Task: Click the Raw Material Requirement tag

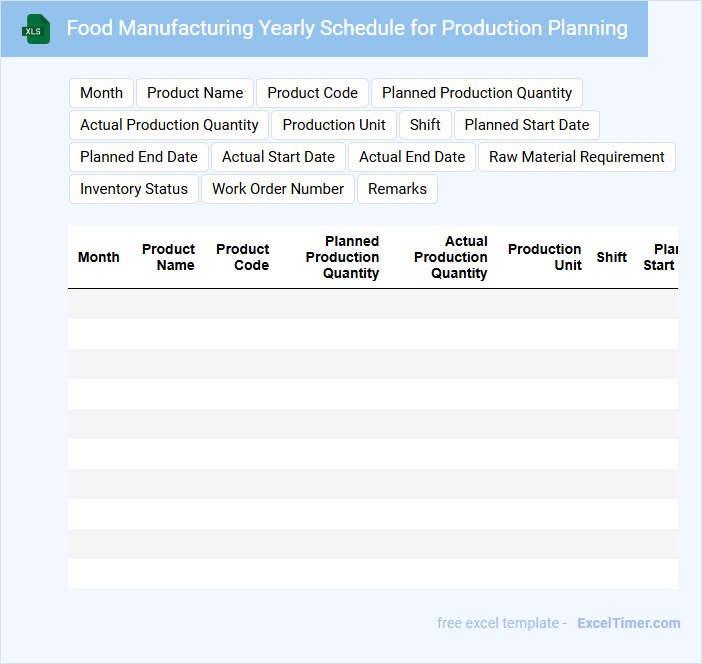Action: pos(577,157)
